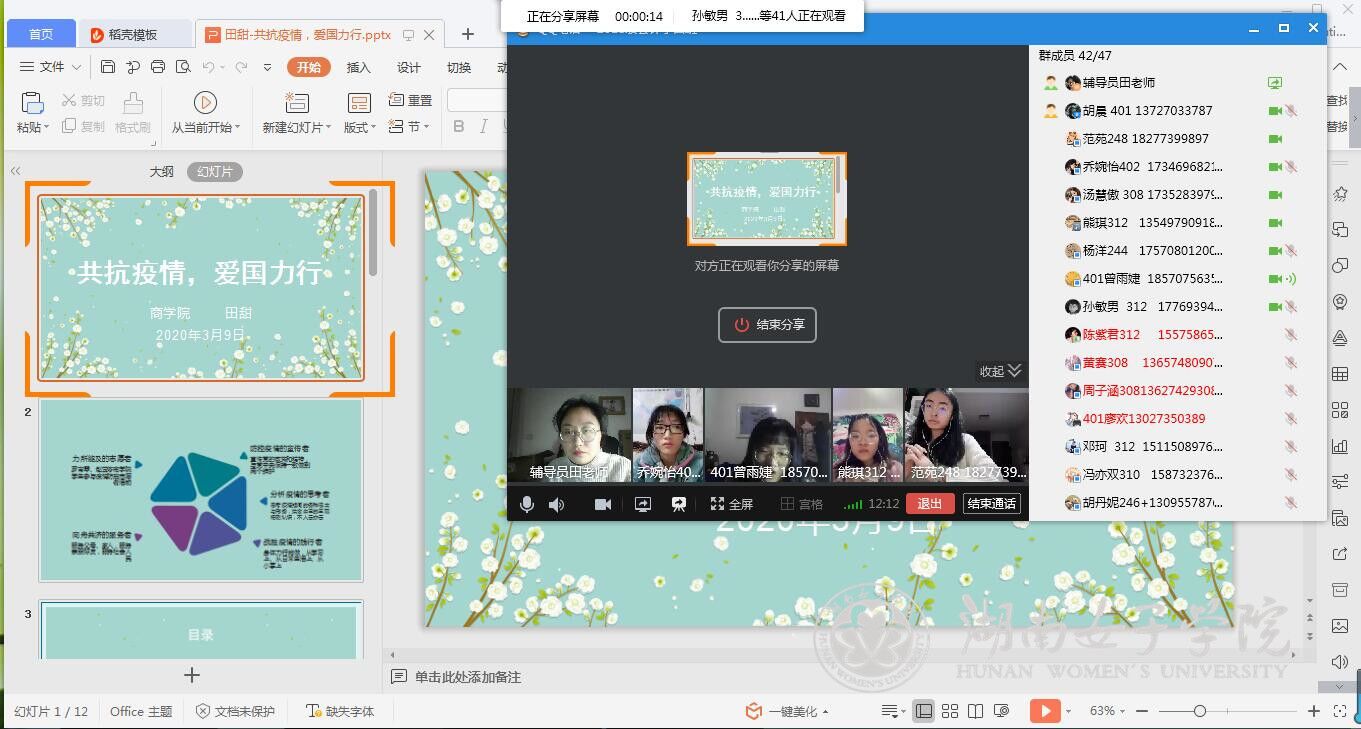Click the screen share icon in call bar
Viewport: 1361px width, 729px height.
click(x=643, y=504)
